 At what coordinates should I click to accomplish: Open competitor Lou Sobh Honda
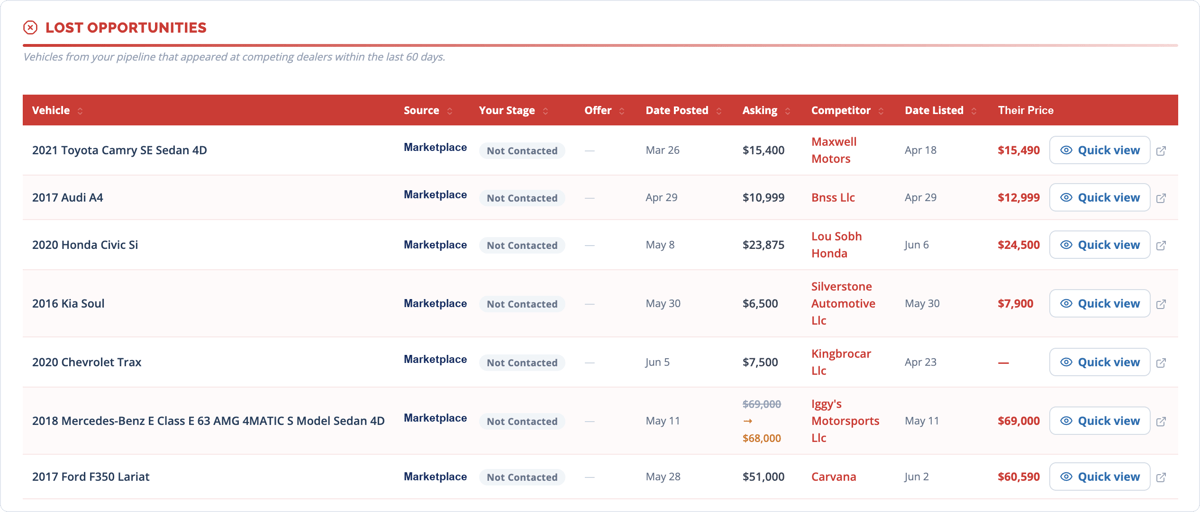[836, 244]
